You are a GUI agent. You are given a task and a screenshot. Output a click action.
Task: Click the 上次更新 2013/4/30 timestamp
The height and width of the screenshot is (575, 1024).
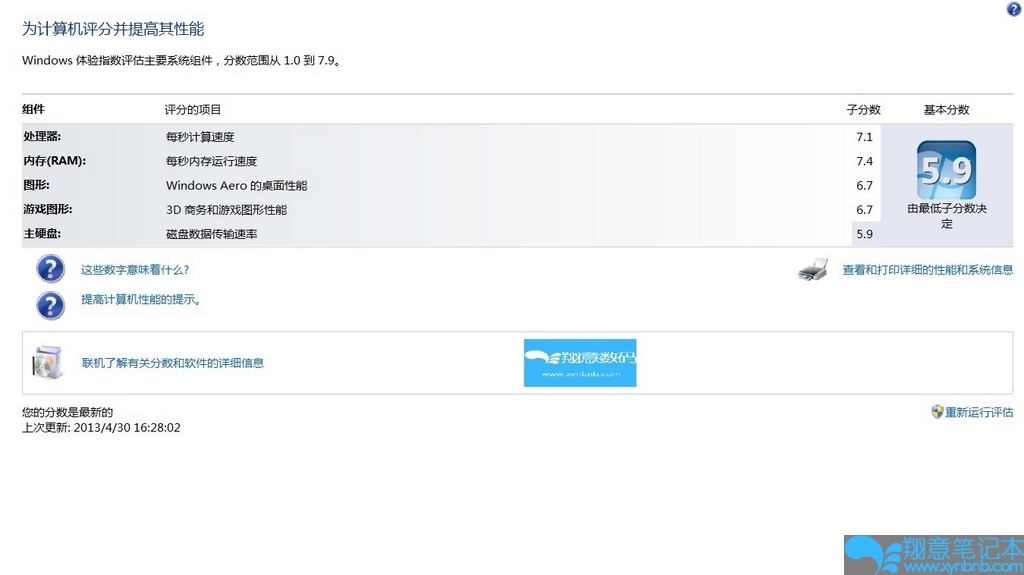tap(101, 427)
